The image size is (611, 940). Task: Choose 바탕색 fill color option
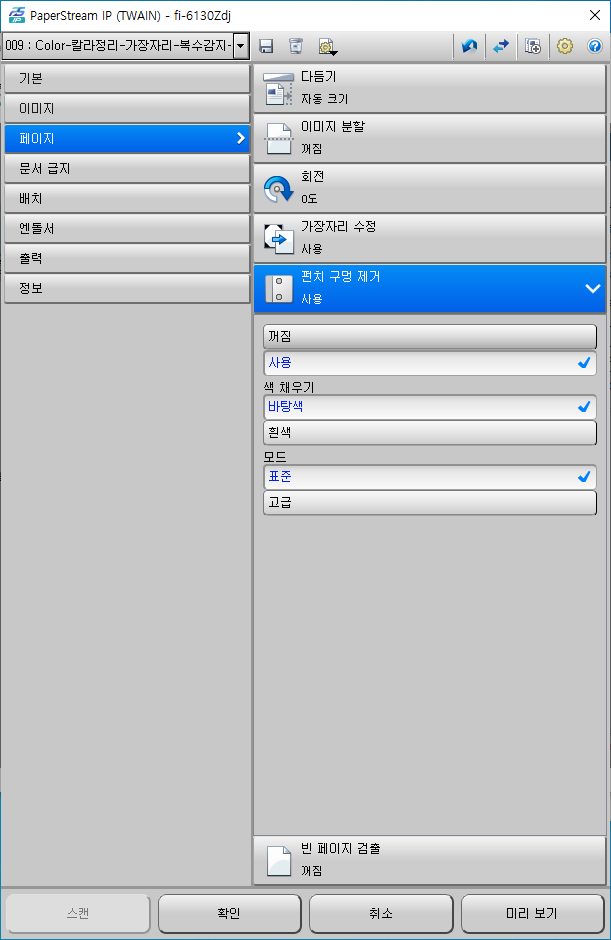[429, 407]
